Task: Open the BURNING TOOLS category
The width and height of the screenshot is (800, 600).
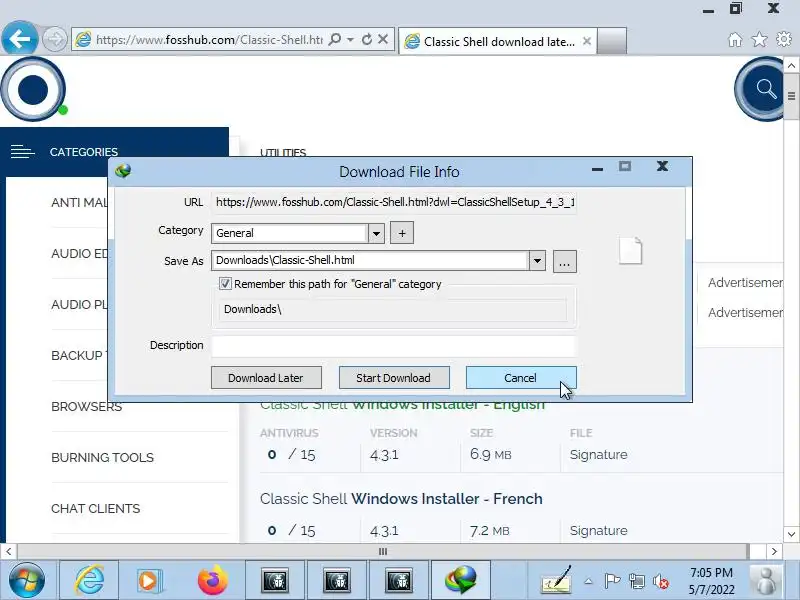Action: (x=102, y=458)
